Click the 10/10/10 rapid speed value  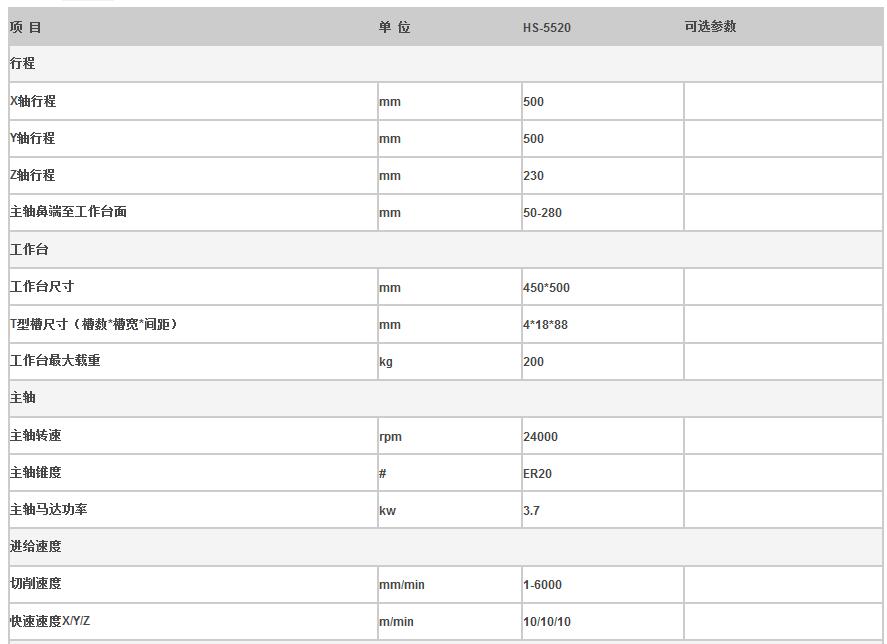[546, 622]
